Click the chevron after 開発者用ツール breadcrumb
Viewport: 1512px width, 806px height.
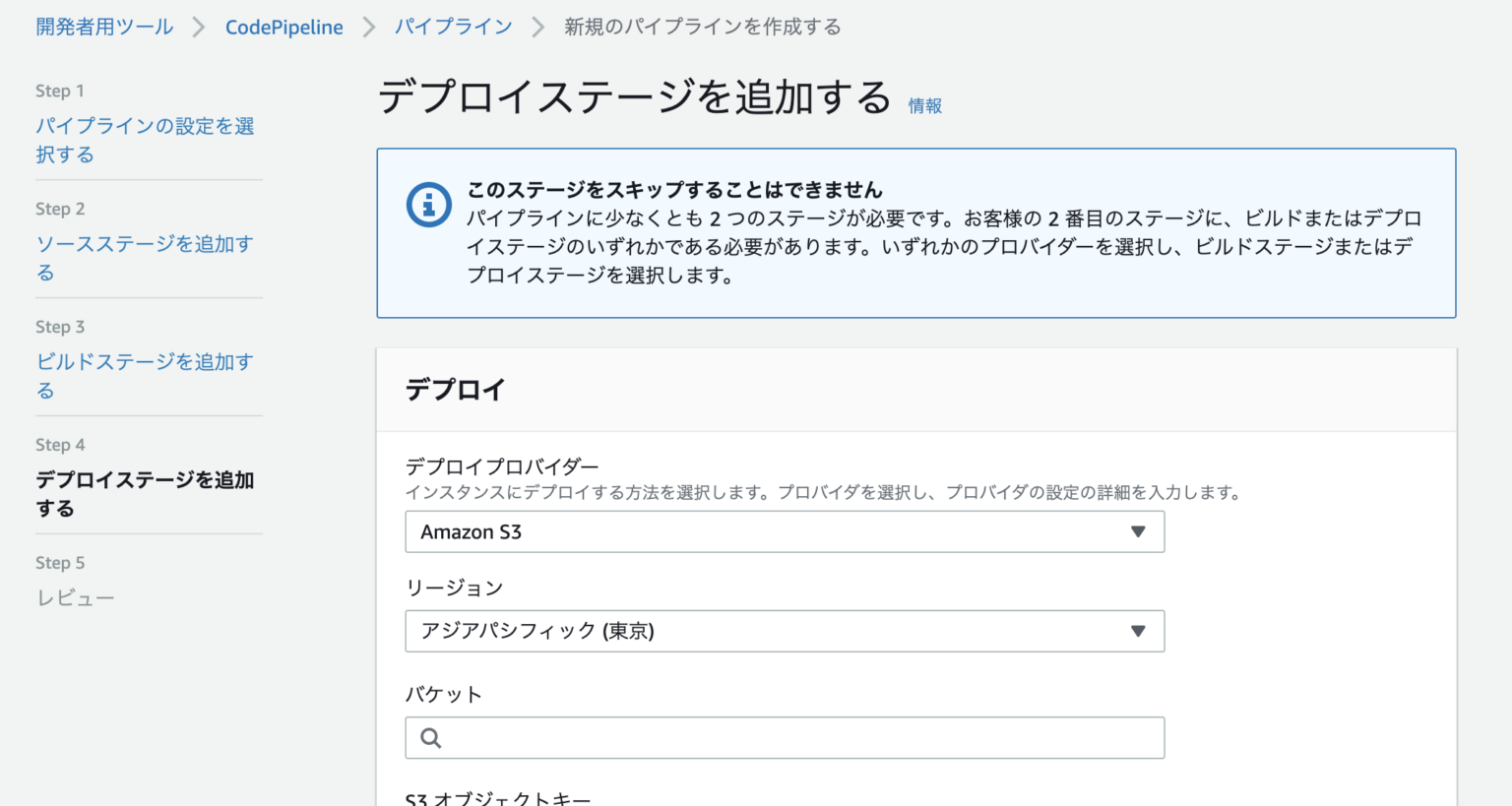(x=201, y=27)
